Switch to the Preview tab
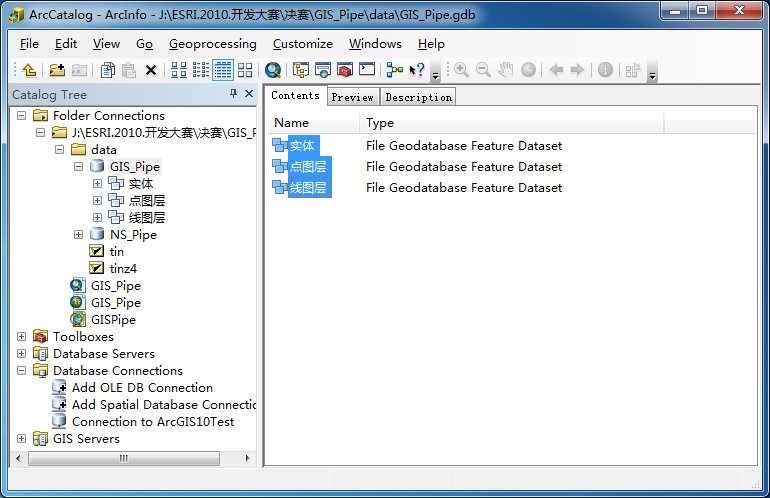The image size is (770, 498). coord(353,97)
